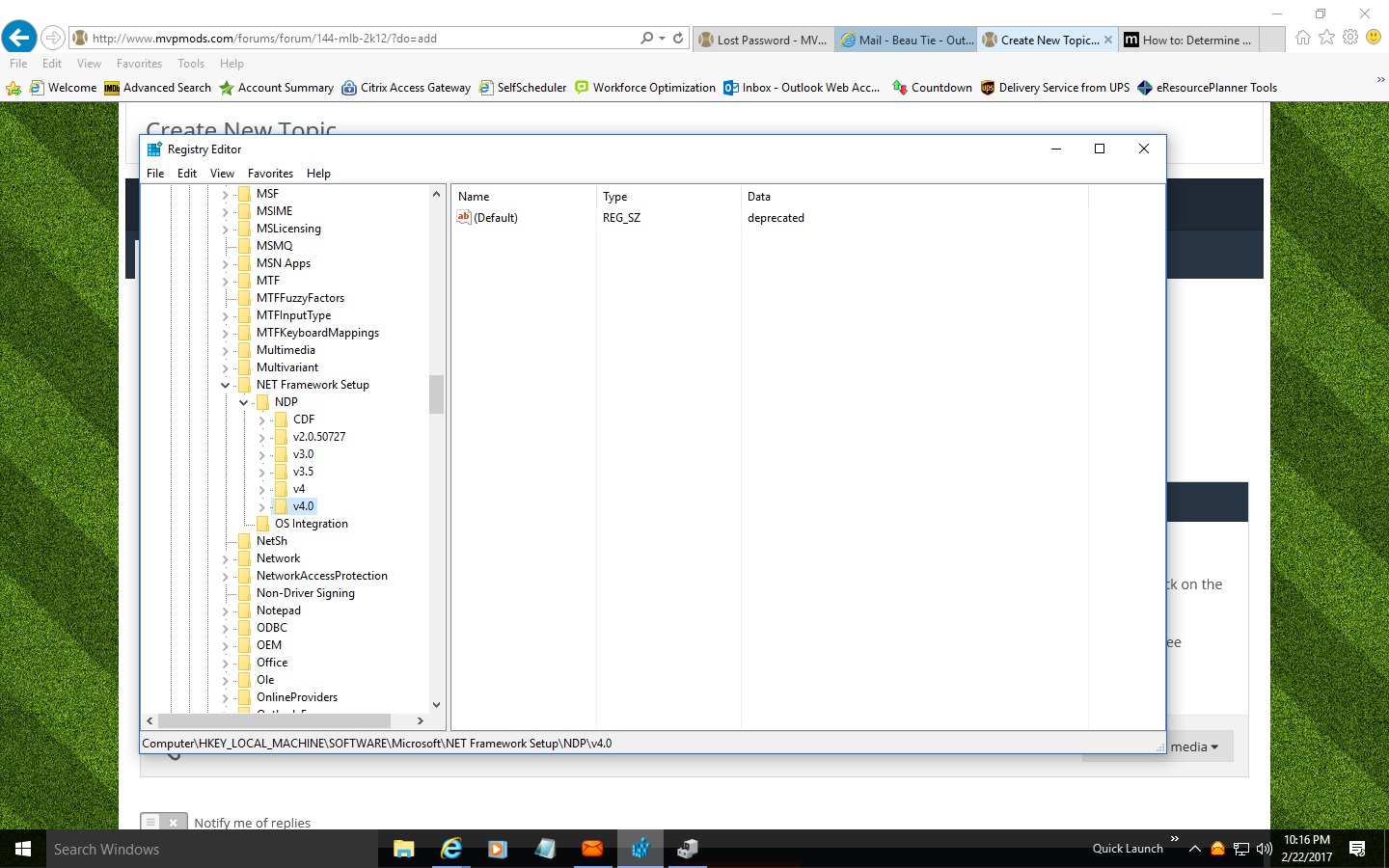Screen dimensions: 1389x868
Task: Open the Registry Editor View menu
Action: click(222, 174)
